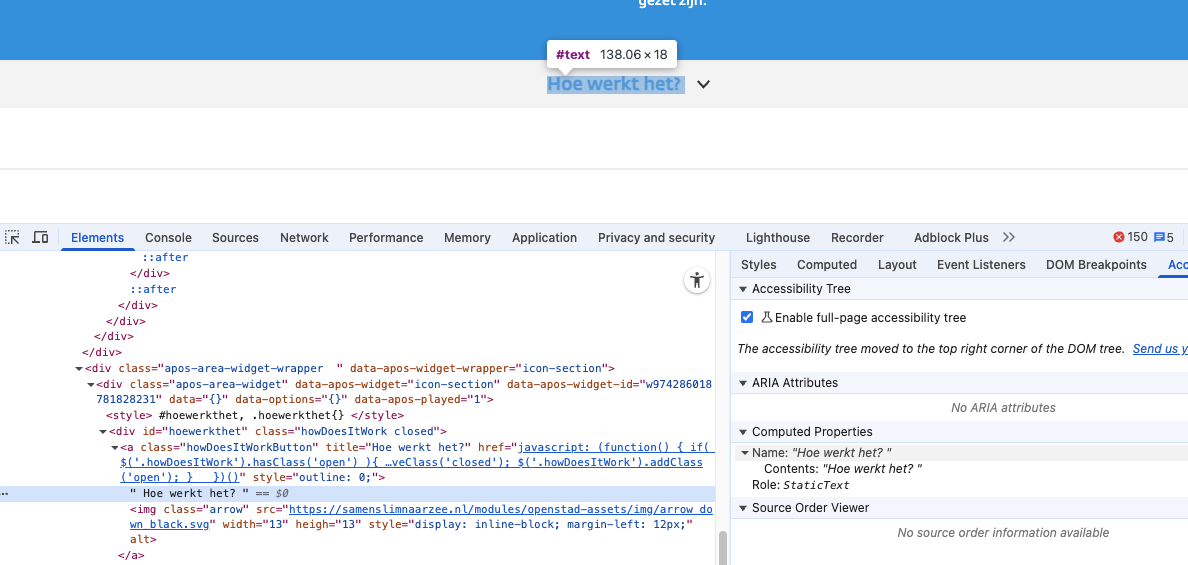The height and width of the screenshot is (565, 1188).
Task: Click the Hoe werkt het? page link
Action: 614,84
